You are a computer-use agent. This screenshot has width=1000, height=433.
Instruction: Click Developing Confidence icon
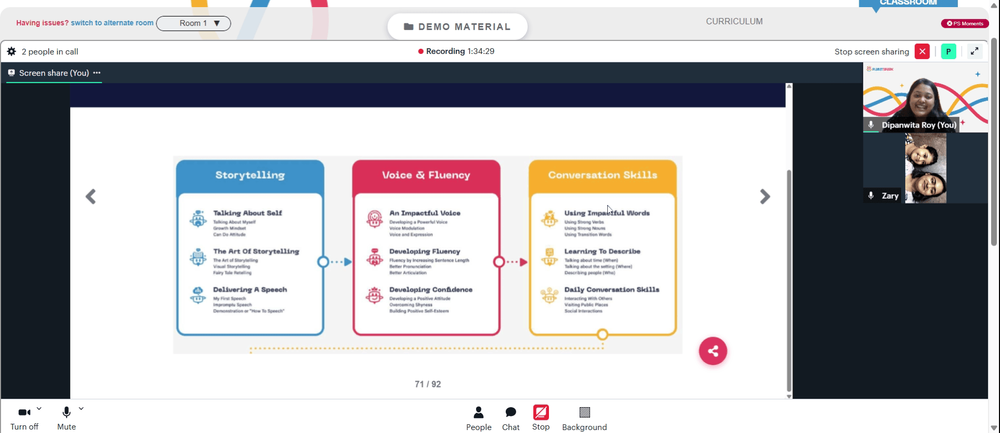[x=374, y=295]
